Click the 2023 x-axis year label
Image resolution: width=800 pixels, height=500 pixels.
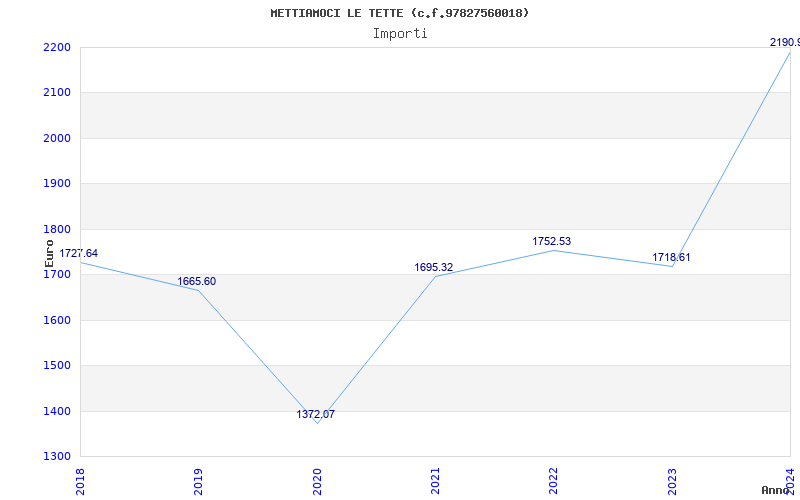point(672,479)
